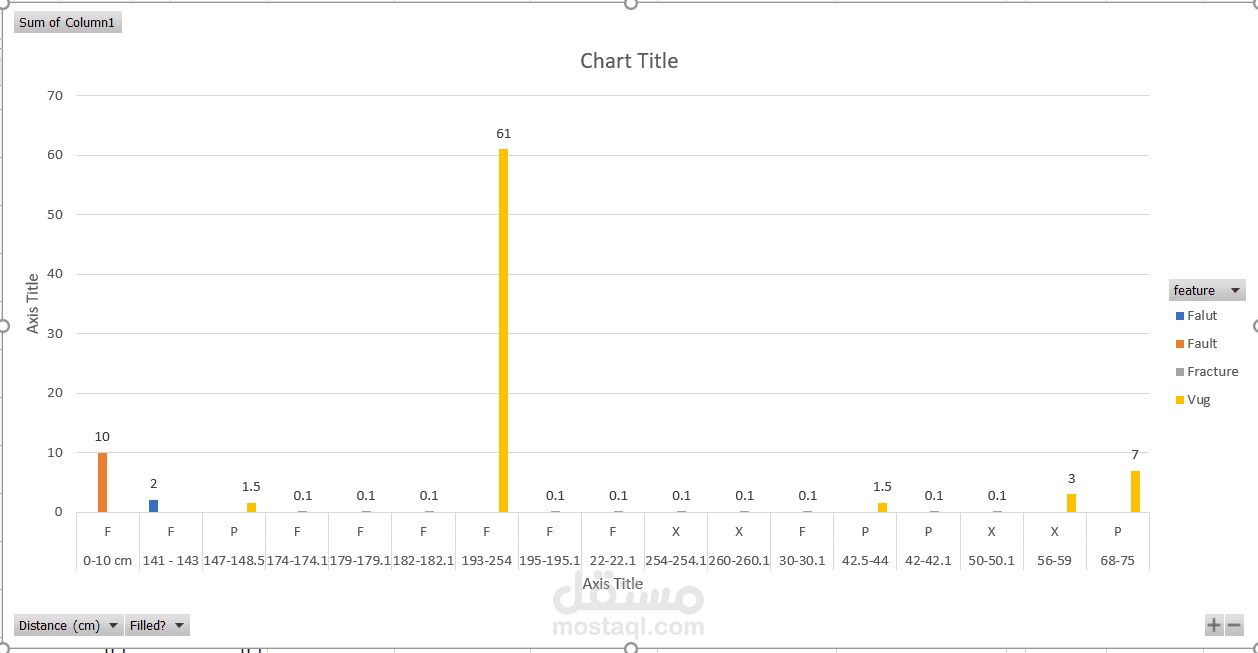Click the Sum of Column1 field button

pyautogui.click(x=67, y=22)
